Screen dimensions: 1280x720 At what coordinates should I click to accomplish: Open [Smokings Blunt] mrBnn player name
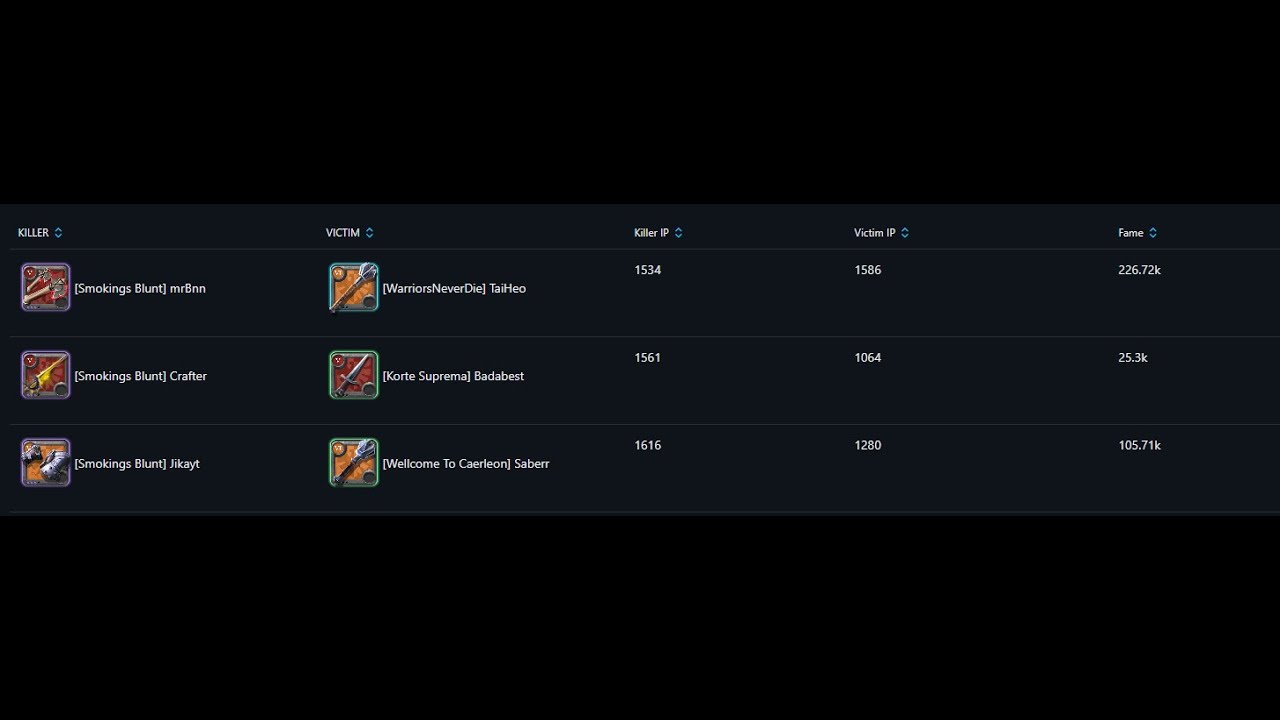[140, 288]
